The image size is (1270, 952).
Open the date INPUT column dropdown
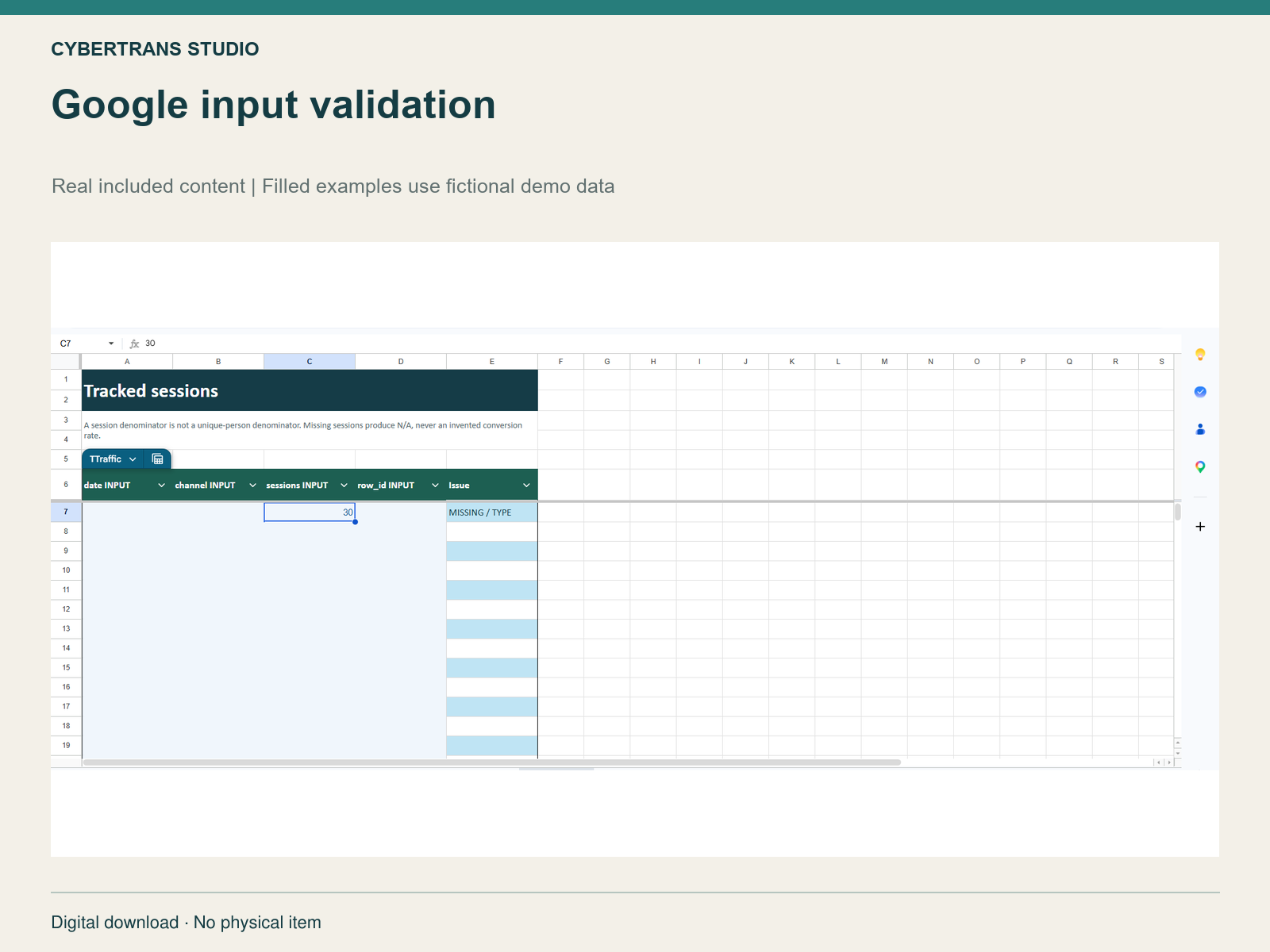pyautogui.click(x=161, y=486)
